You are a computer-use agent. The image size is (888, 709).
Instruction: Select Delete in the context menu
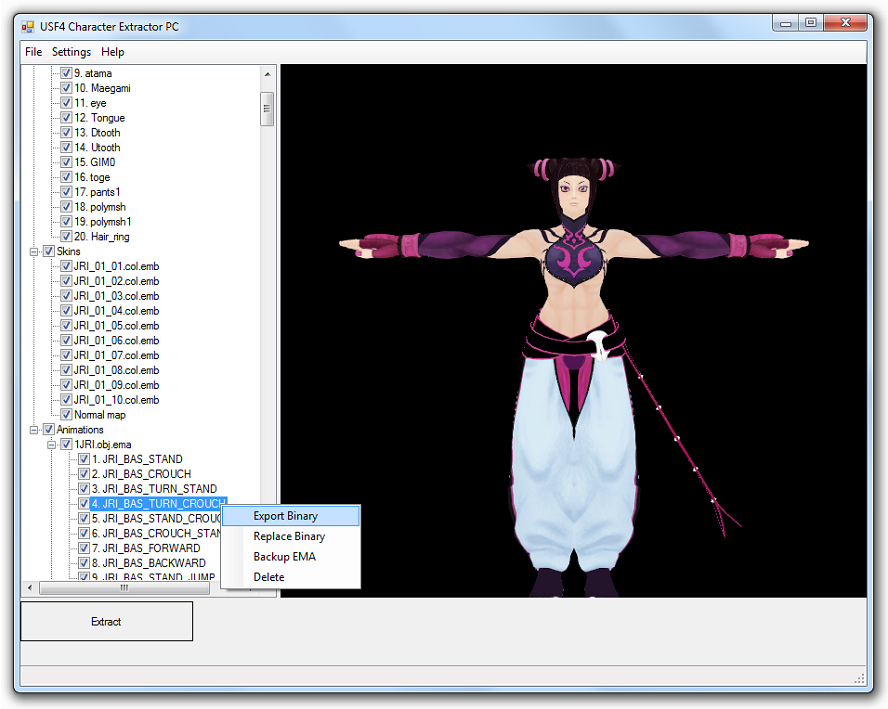pyautogui.click(x=291, y=577)
